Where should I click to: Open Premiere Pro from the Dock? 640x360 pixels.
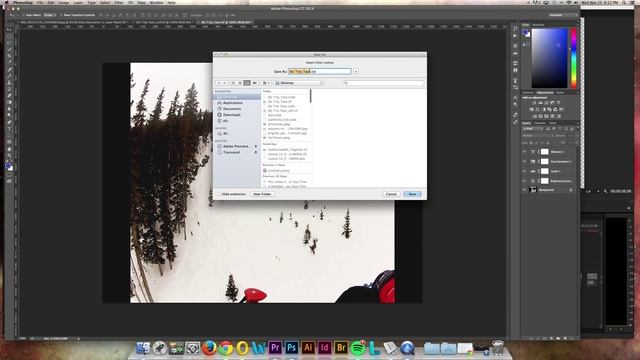click(275, 347)
